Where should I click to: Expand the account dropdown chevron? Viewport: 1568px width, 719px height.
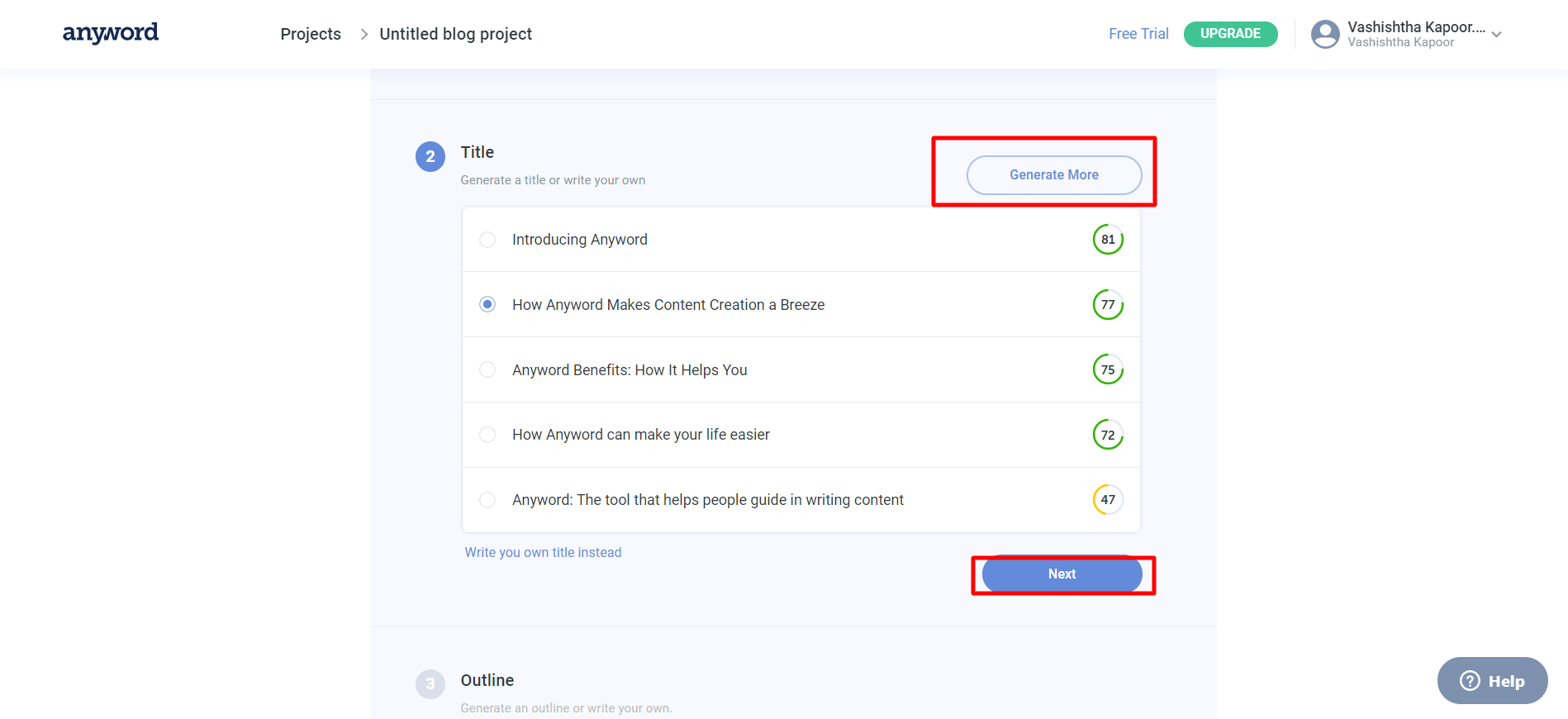pyautogui.click(x=1496, y=35)
